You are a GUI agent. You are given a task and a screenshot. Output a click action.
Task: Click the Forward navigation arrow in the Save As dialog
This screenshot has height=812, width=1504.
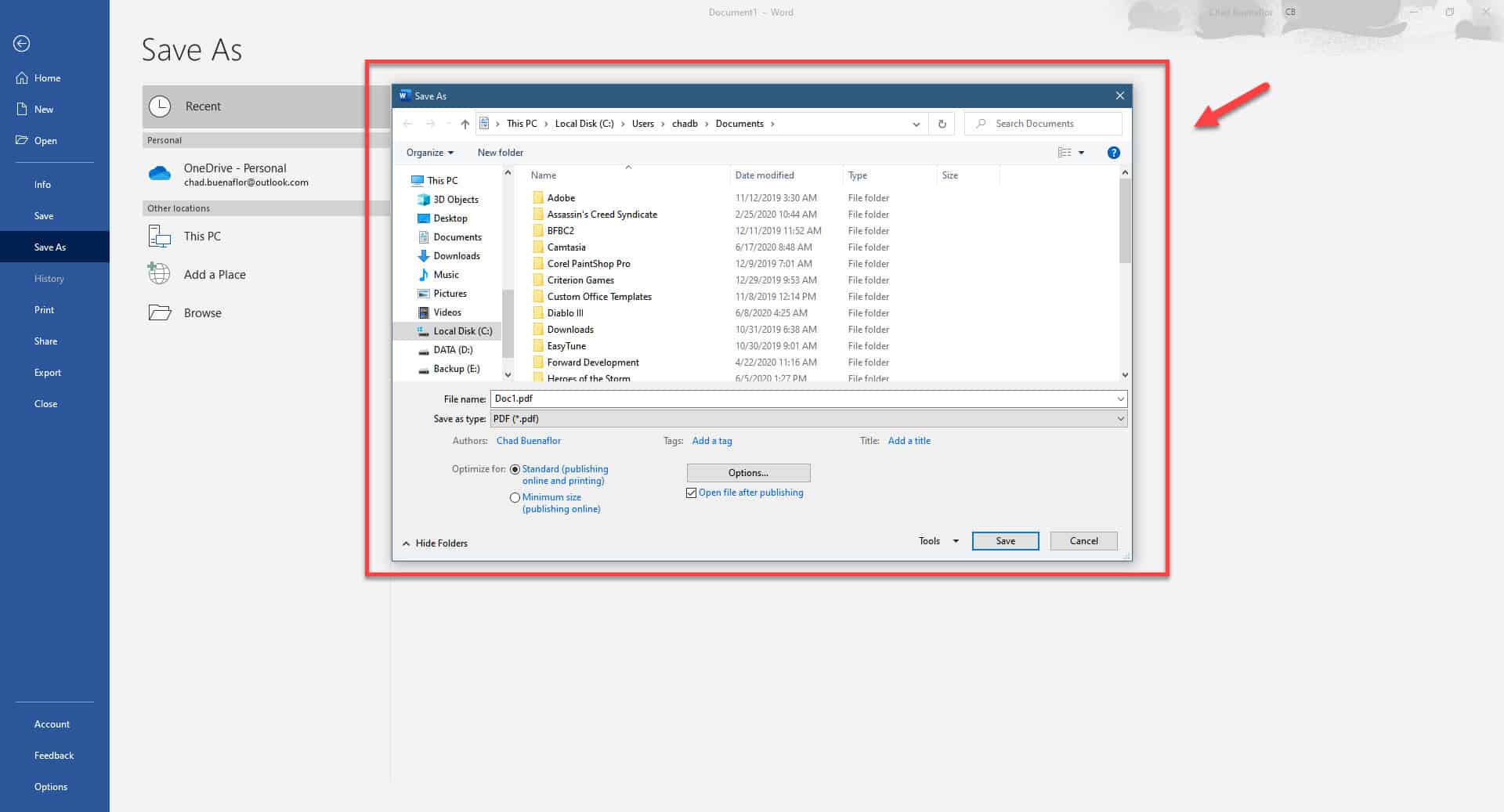point(430,124)
